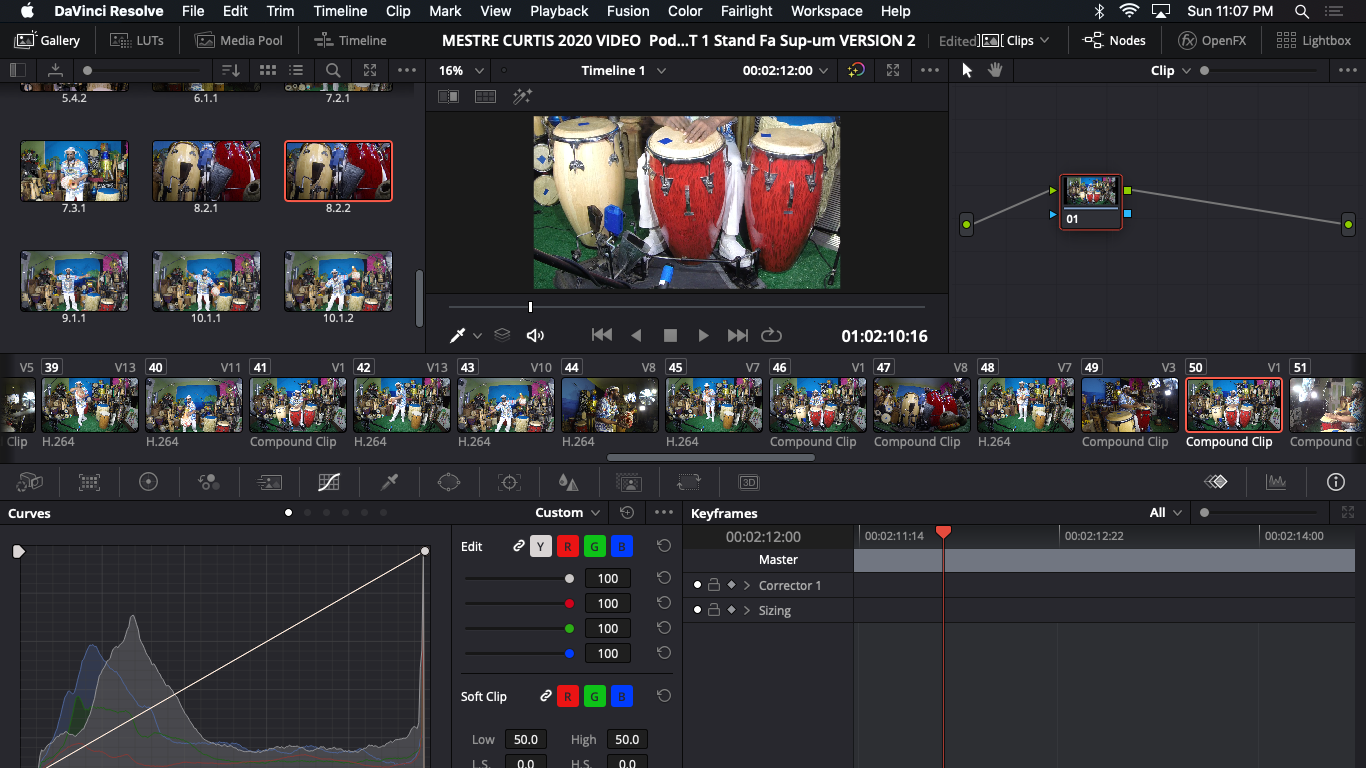
Task: Show the Scopes panel icon
Action: click(x=1275, y=482)
